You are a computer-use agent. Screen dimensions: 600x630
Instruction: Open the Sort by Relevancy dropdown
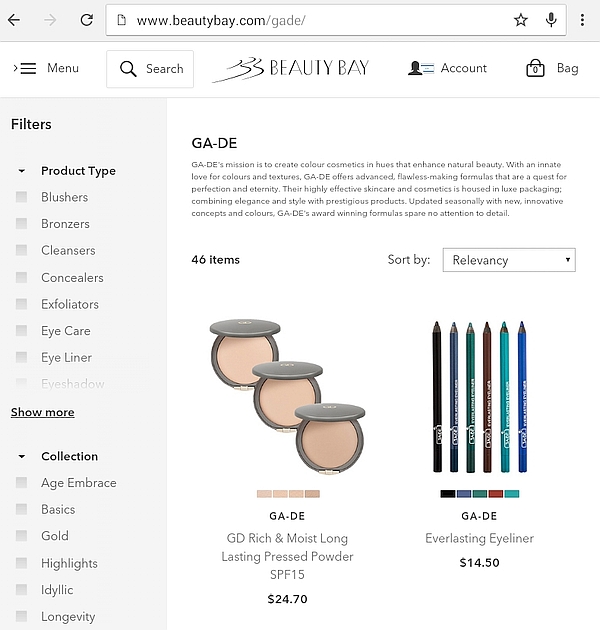[509, 260]
